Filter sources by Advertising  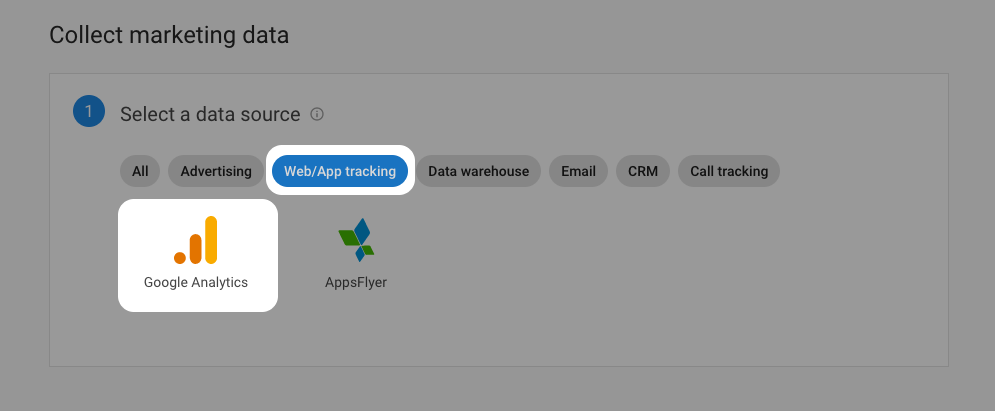pyautogui.click(x=216, y=171)
